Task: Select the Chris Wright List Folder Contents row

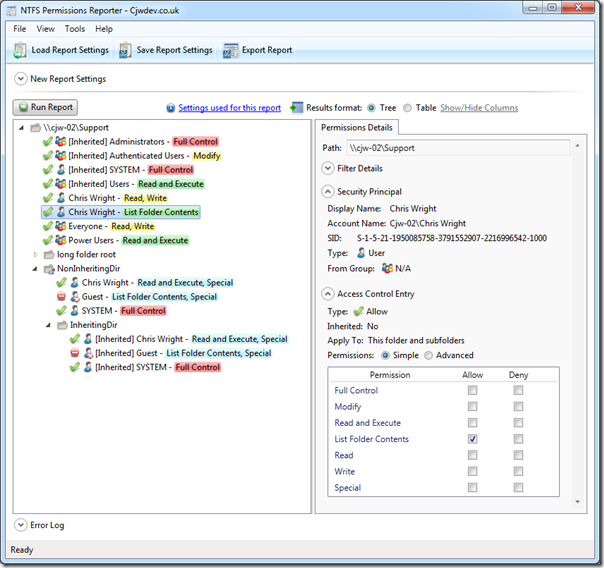Action: pos(121,212)
